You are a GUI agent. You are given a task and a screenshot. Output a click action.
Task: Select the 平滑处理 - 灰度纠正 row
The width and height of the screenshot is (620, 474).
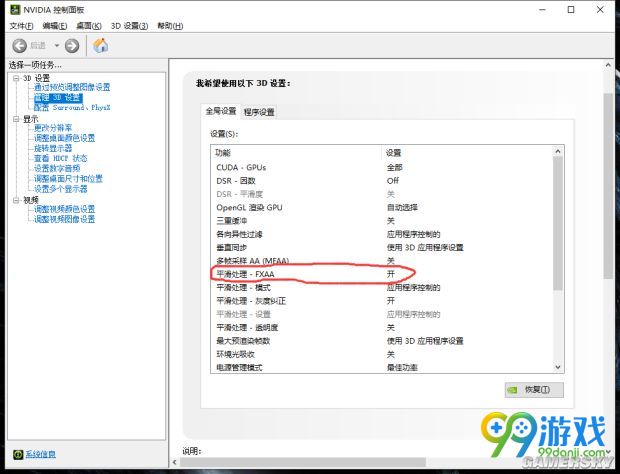point(382,301)
